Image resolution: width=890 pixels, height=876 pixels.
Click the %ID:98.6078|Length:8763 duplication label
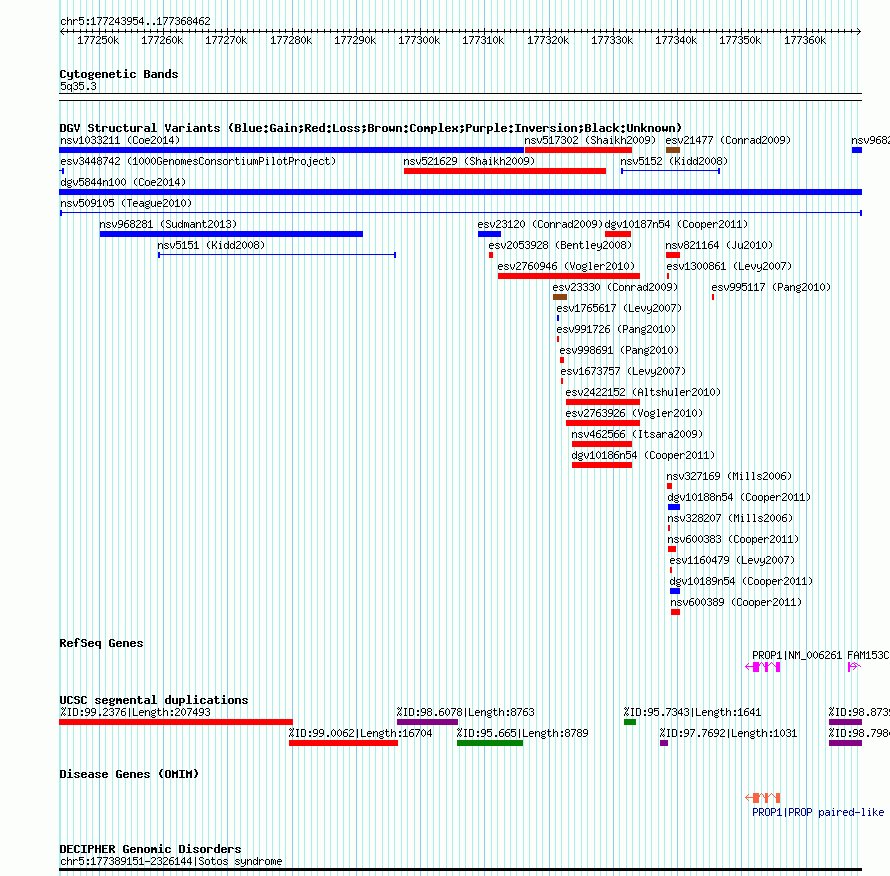pyautogui.click(x=465, y=712)
